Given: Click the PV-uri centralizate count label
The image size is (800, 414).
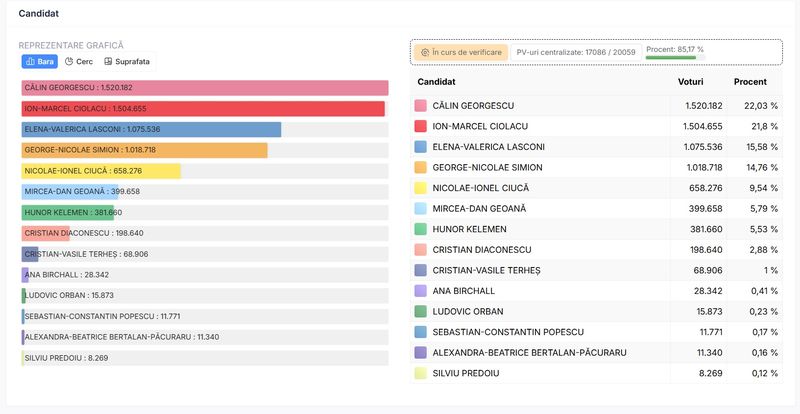Looking at the screenshot, I should coord(576,51).
